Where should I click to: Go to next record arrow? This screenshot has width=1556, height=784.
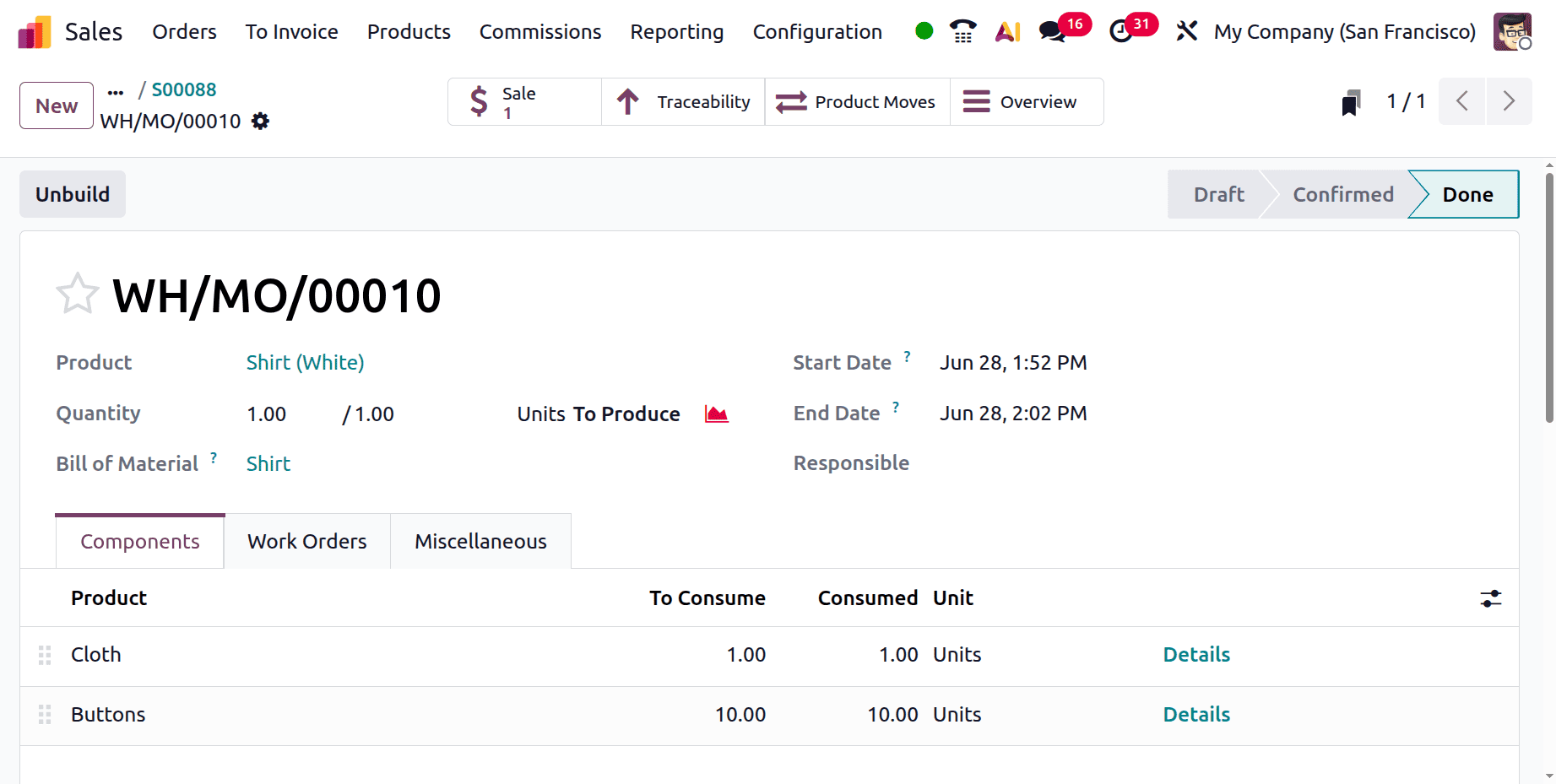pyautogui.click(x=1509, y=101)
